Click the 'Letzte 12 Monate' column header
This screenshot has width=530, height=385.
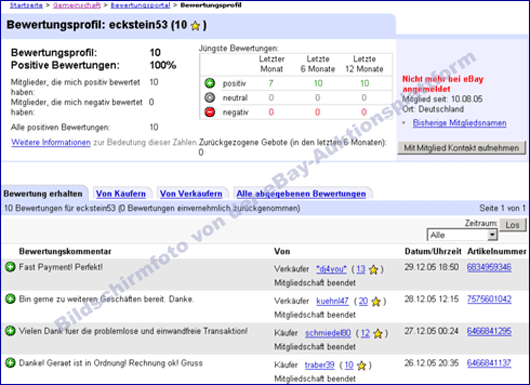point(364,64)
